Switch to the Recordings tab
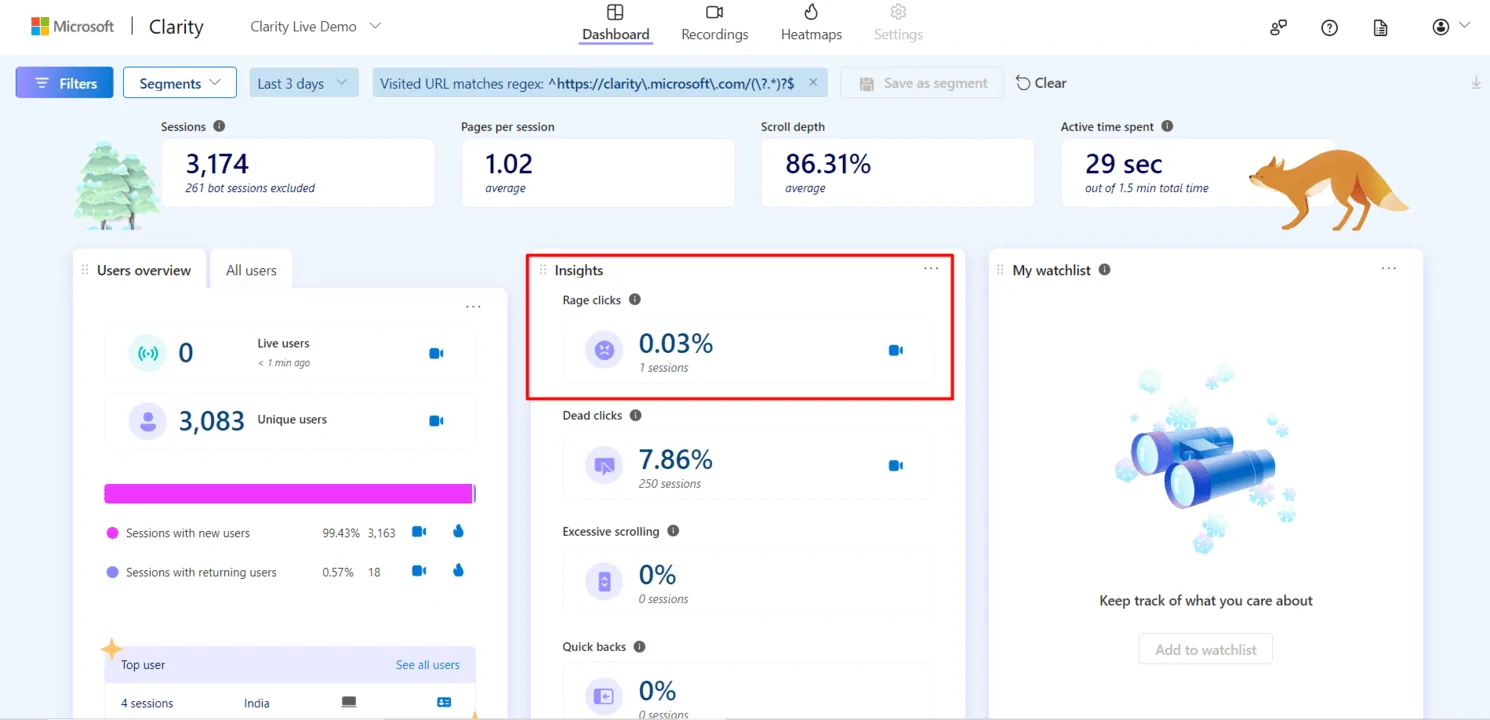 pos(714,24)
